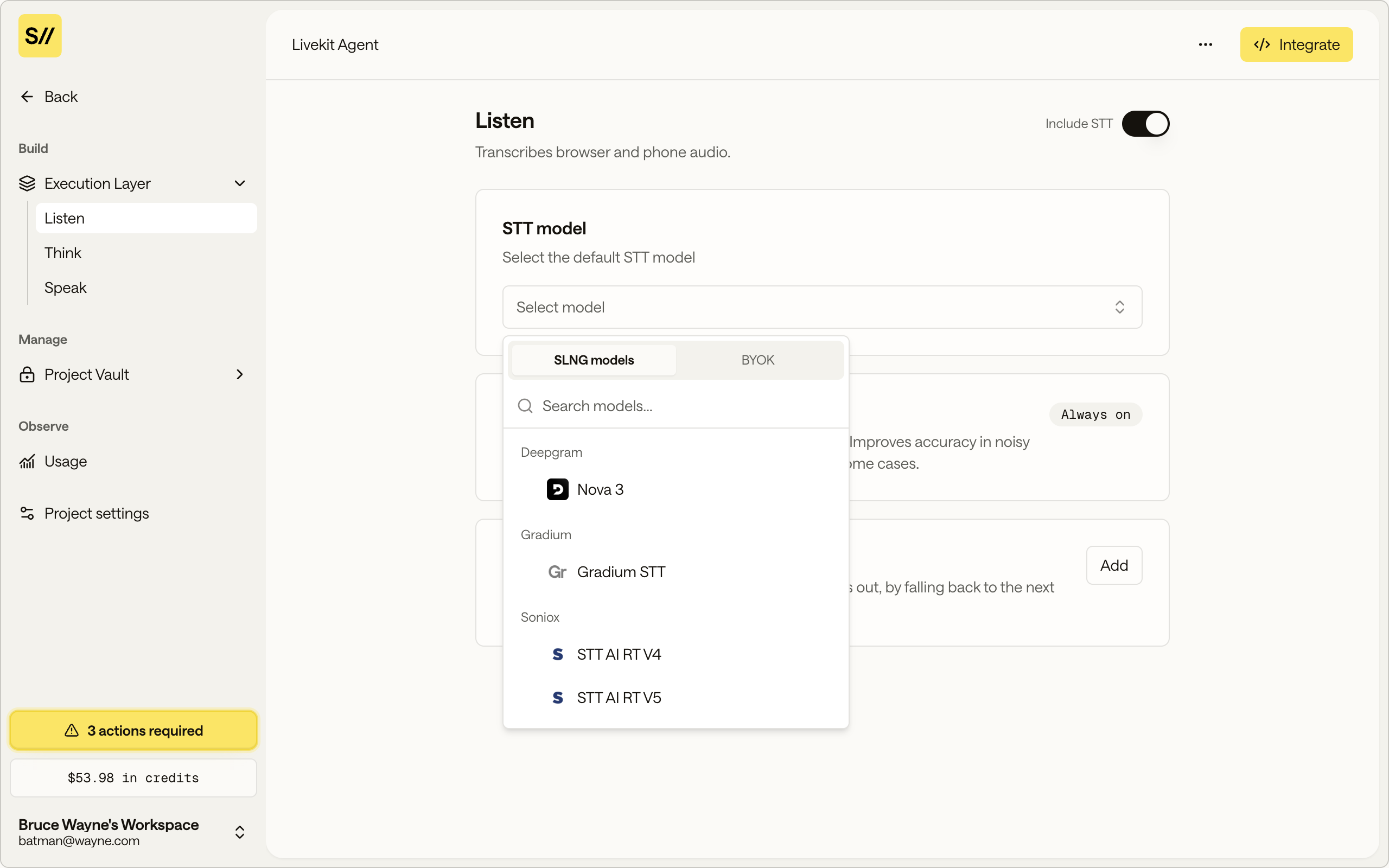The height and width of the screenshot is (868, 1389).
Task: Click the Soniox logo beside STT AI RT V4
Action: (557, 654)
